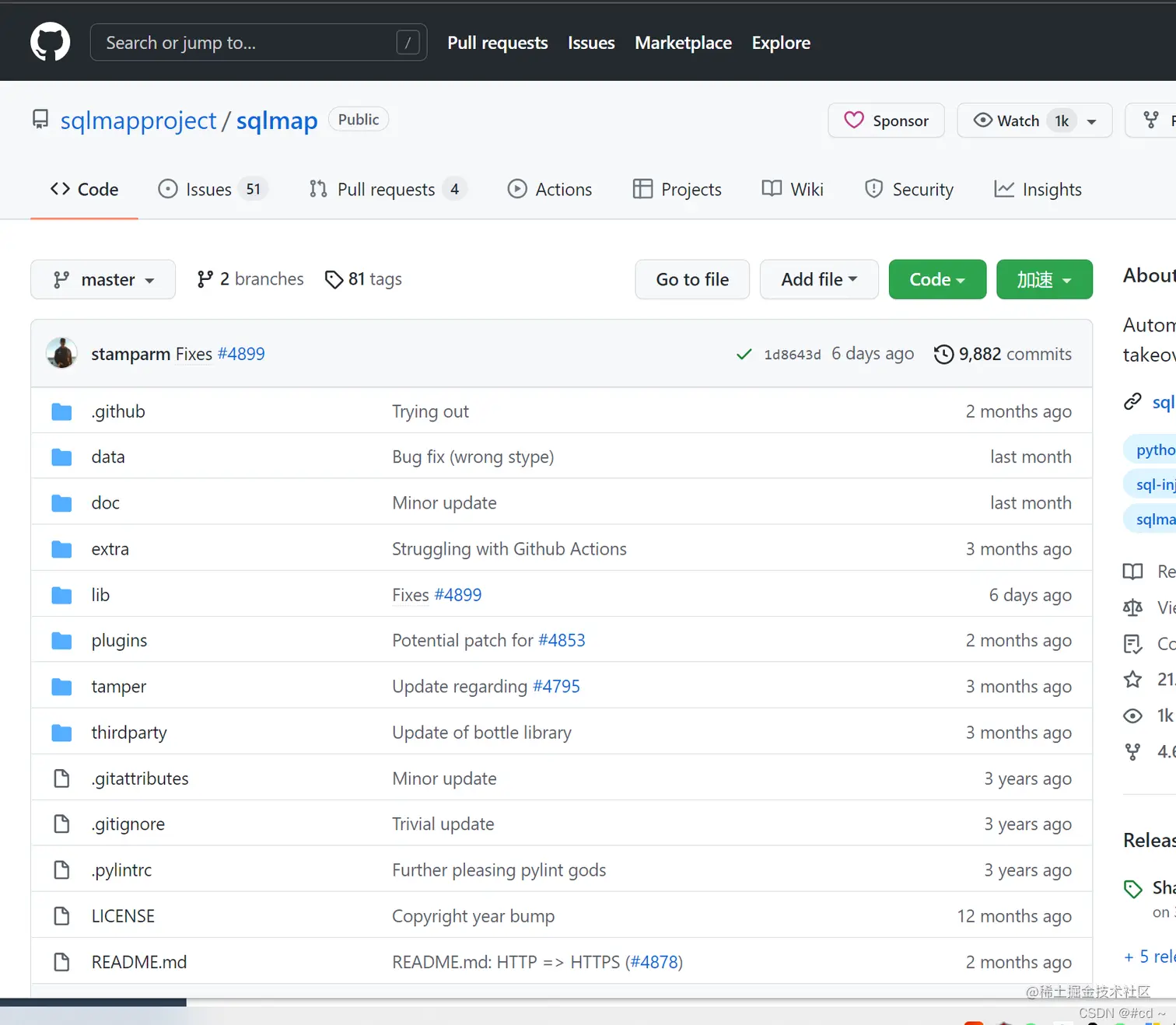The height and width of the screenshot is (1025, 1176).
Task: Open commit hash 1d8643d
Action: tap(792, 355)
